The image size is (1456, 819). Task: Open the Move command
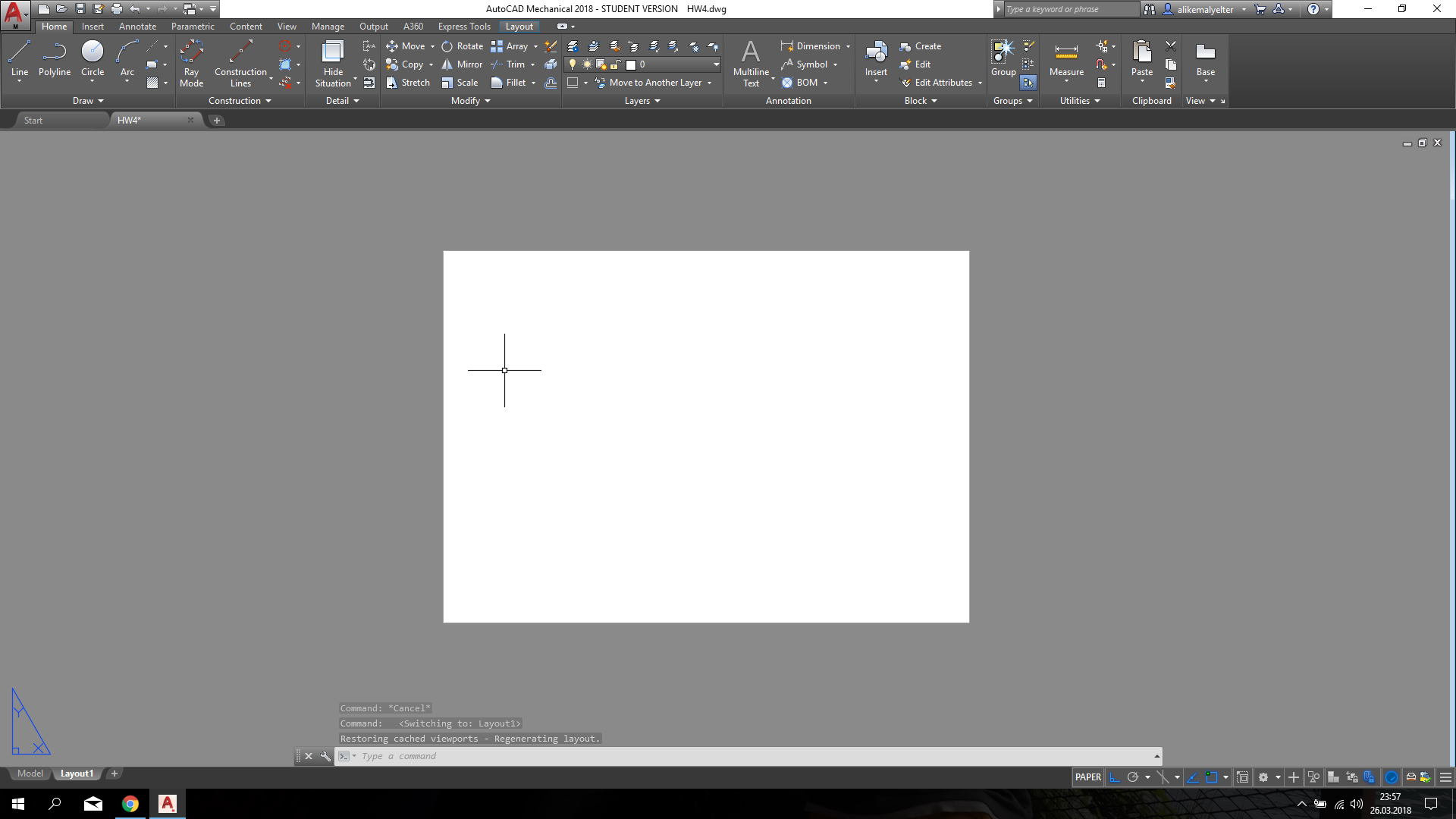(x=409, y=46)
